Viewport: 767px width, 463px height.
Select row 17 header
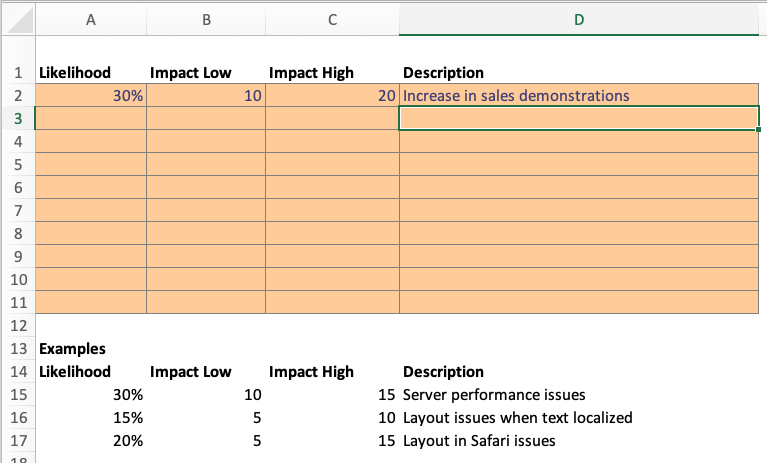pos(18,441)
